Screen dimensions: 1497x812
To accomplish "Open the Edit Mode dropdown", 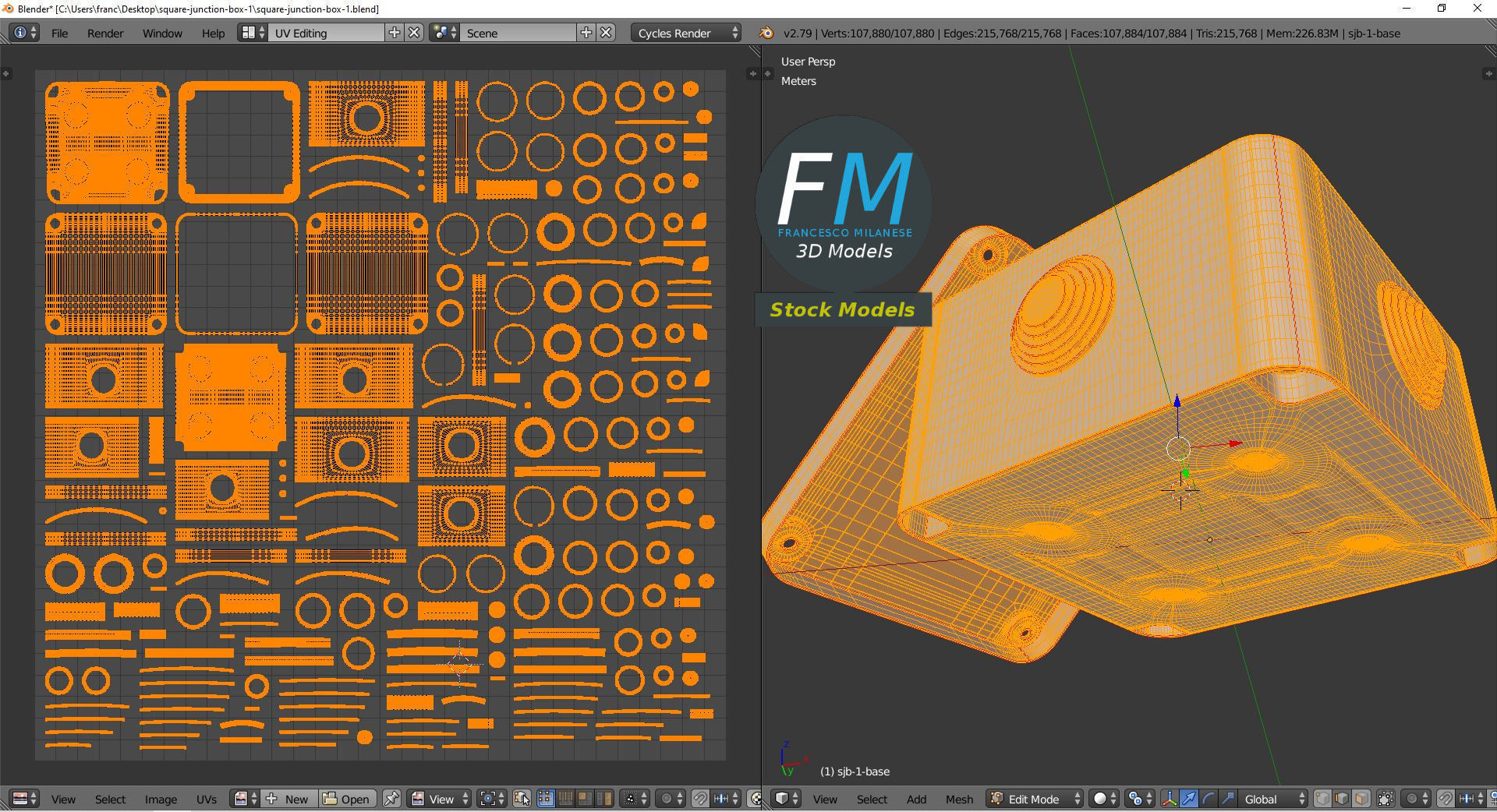I will tap(1035, 799).
